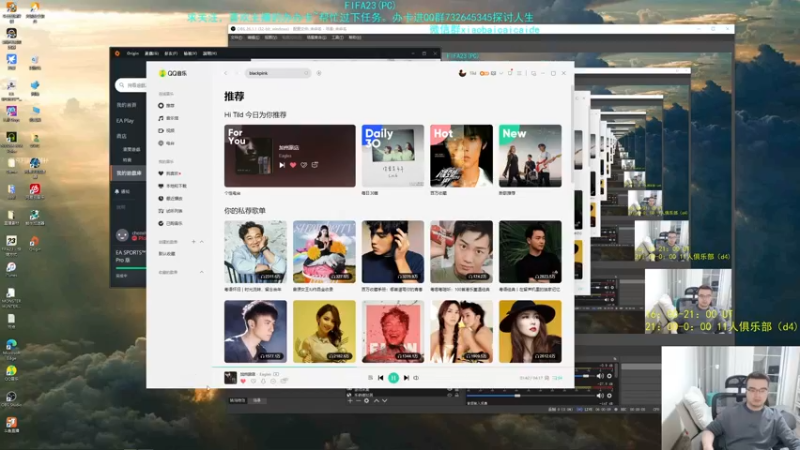Skip to the next track in player bar
This screenshot has height=450, width=800.
406,378
